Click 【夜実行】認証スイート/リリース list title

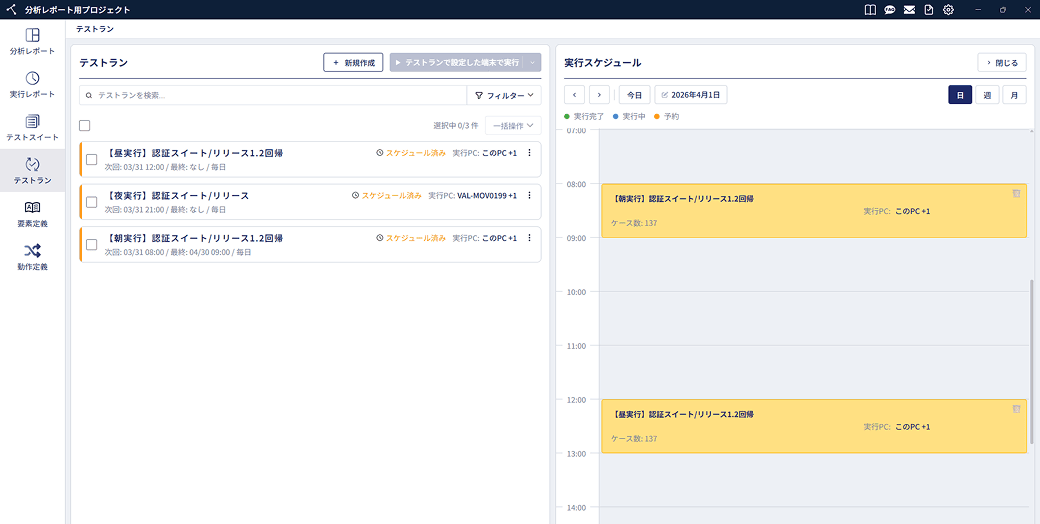177,196
